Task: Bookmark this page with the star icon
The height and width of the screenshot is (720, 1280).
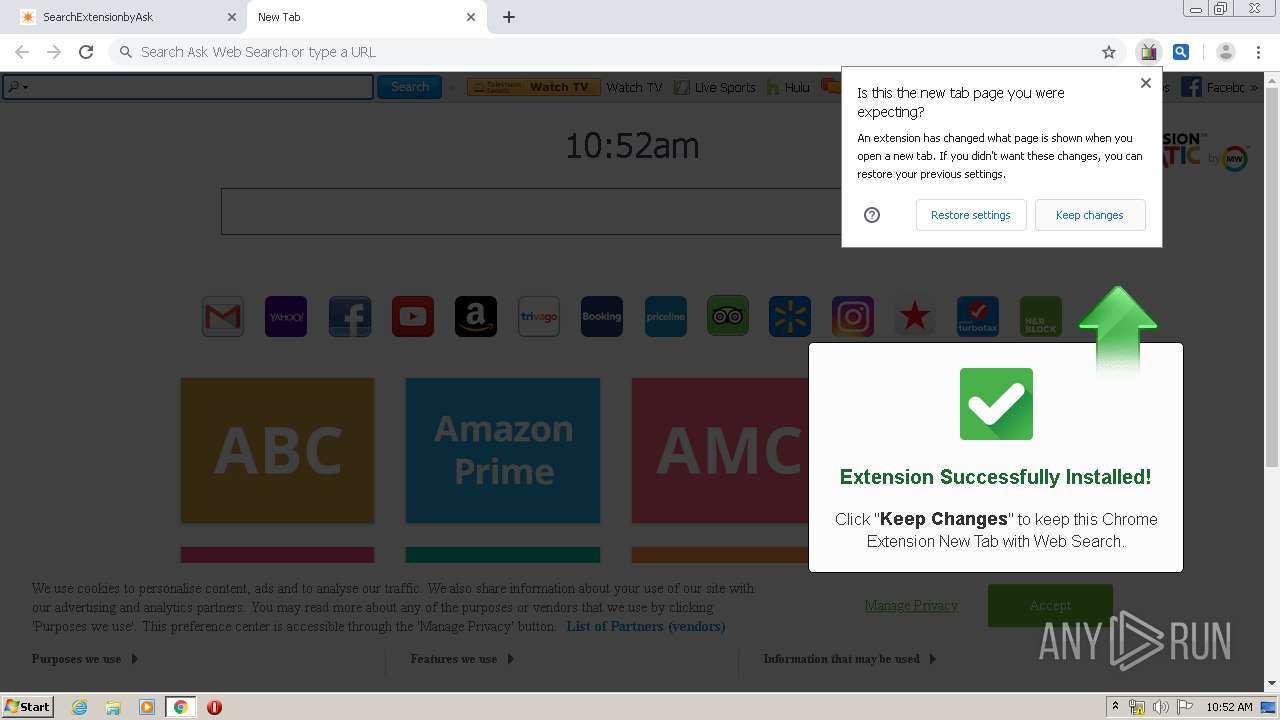Action: point(1109,52)
